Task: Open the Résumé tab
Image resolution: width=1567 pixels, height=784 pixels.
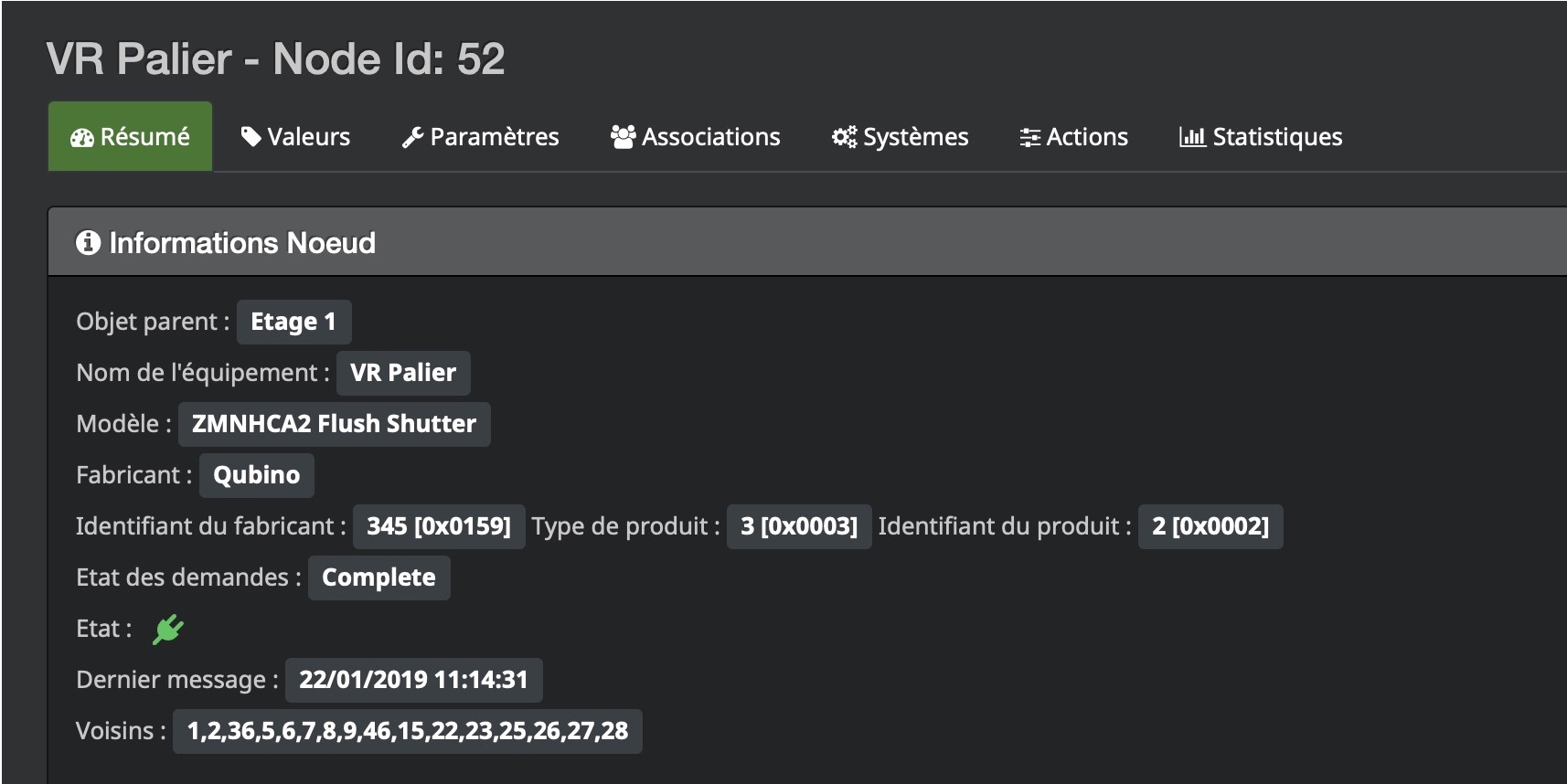Action: tap(130, 136)
